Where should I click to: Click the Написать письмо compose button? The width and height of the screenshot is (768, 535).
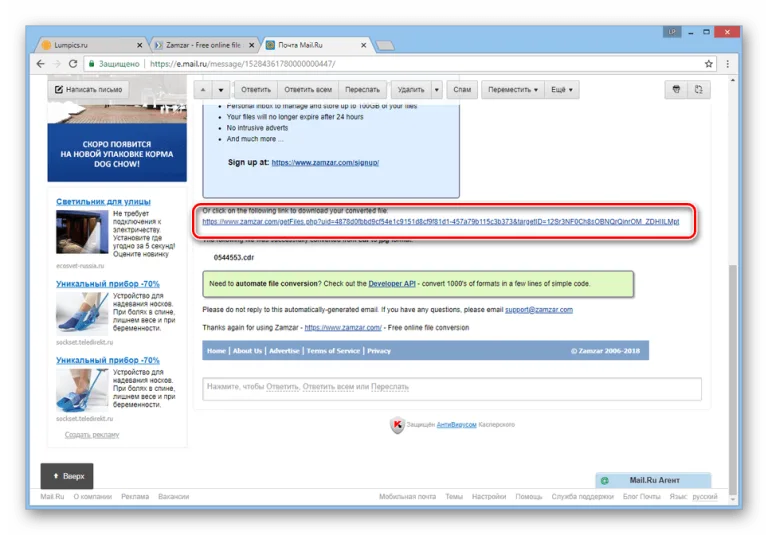(x=89, y=89)
